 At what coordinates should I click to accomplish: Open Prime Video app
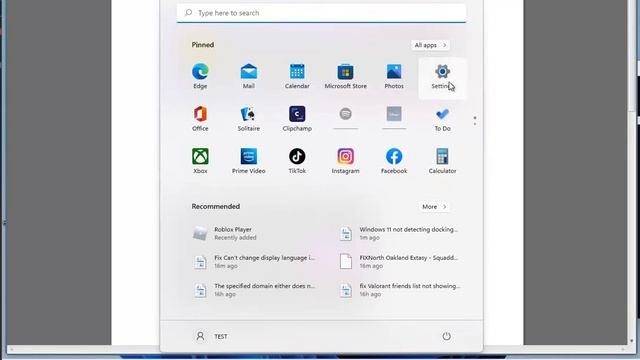249,162
